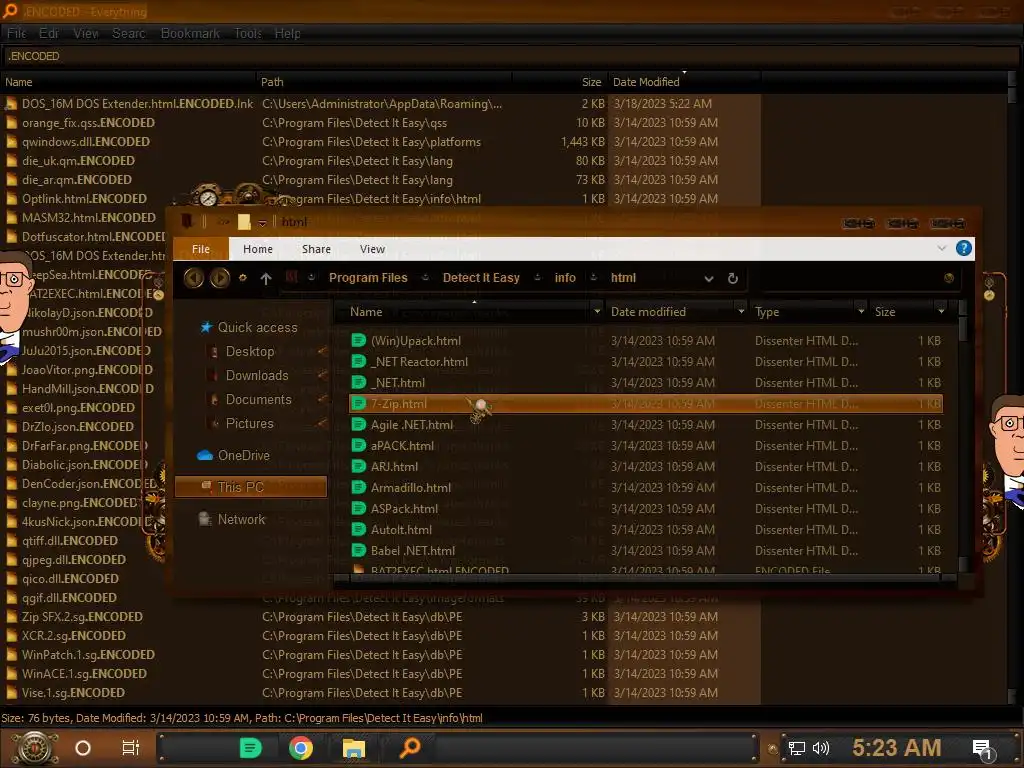Screen dimensions: 1024x768
Task: Select Pictures in navigation pane
Action: pos(249,424)
